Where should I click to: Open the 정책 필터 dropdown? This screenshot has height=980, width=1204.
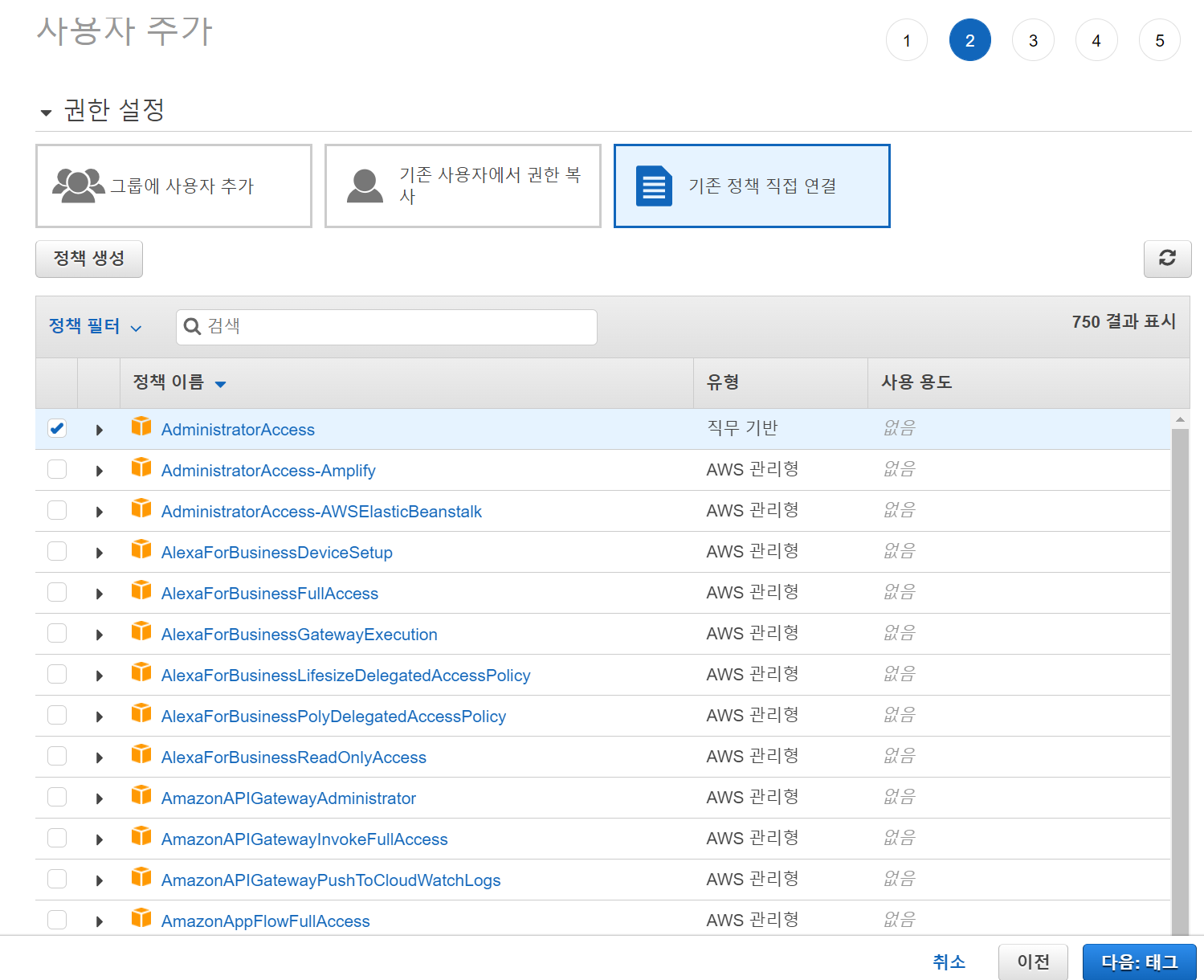[x=95, y=326]
